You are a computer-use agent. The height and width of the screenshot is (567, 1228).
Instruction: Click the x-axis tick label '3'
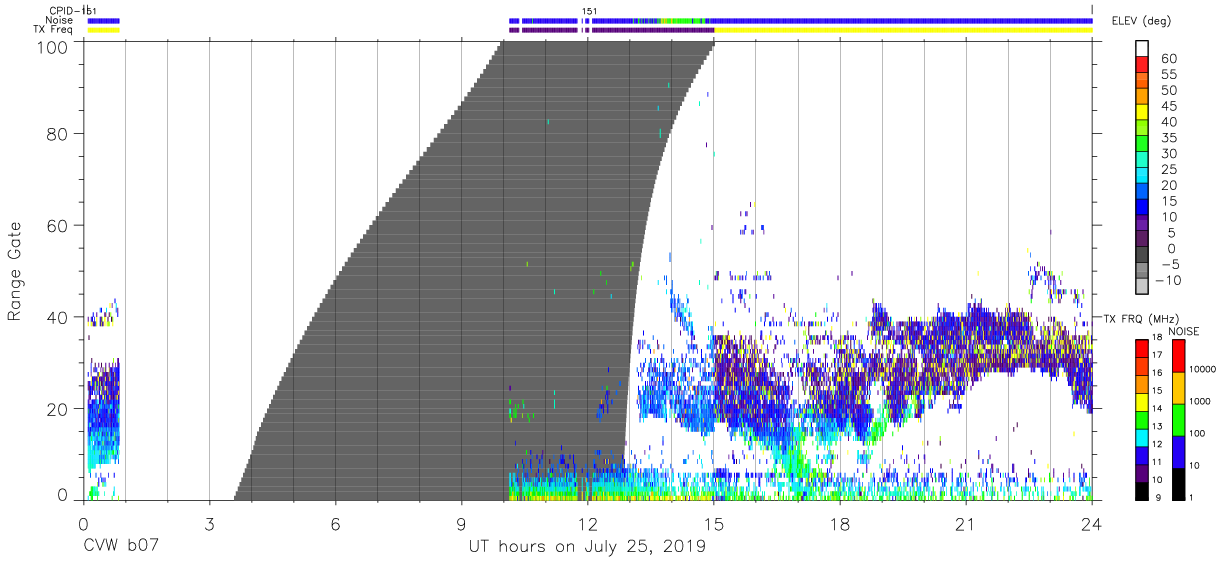[x=209, y=523]
